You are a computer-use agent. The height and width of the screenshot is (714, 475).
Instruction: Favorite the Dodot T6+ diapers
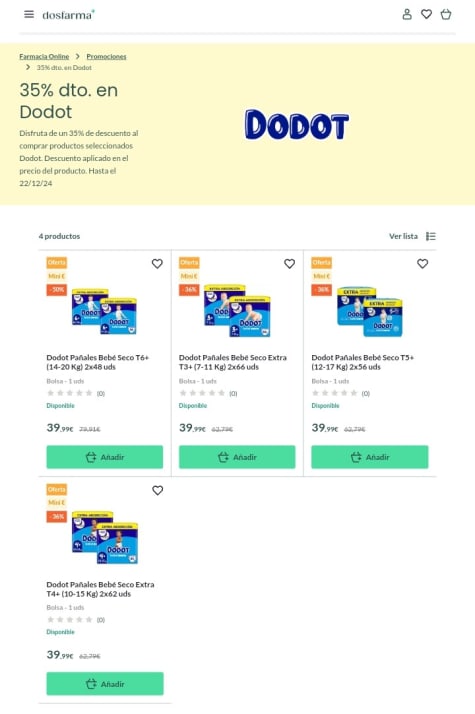pos(157,264)
